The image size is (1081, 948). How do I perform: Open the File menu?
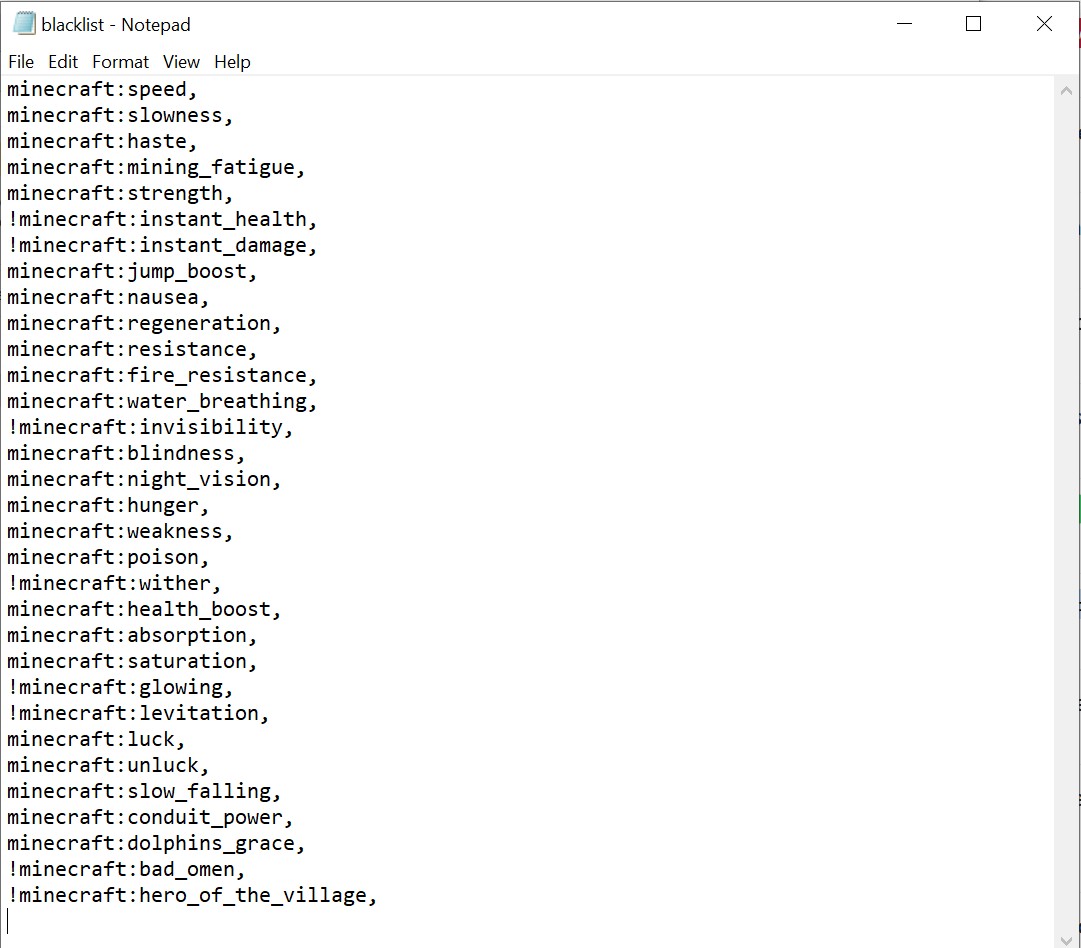(x=21, y=62)
